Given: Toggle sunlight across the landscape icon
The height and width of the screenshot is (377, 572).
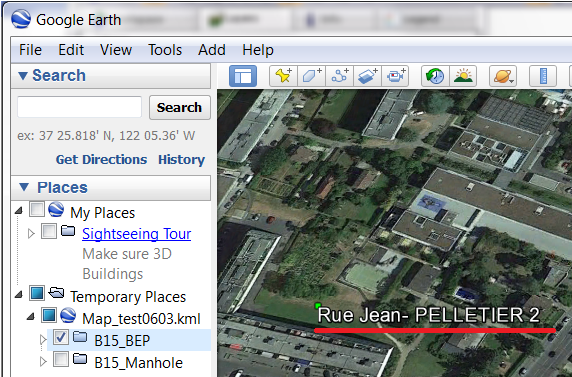Looking at the screenshot, I should pos(463,76).
